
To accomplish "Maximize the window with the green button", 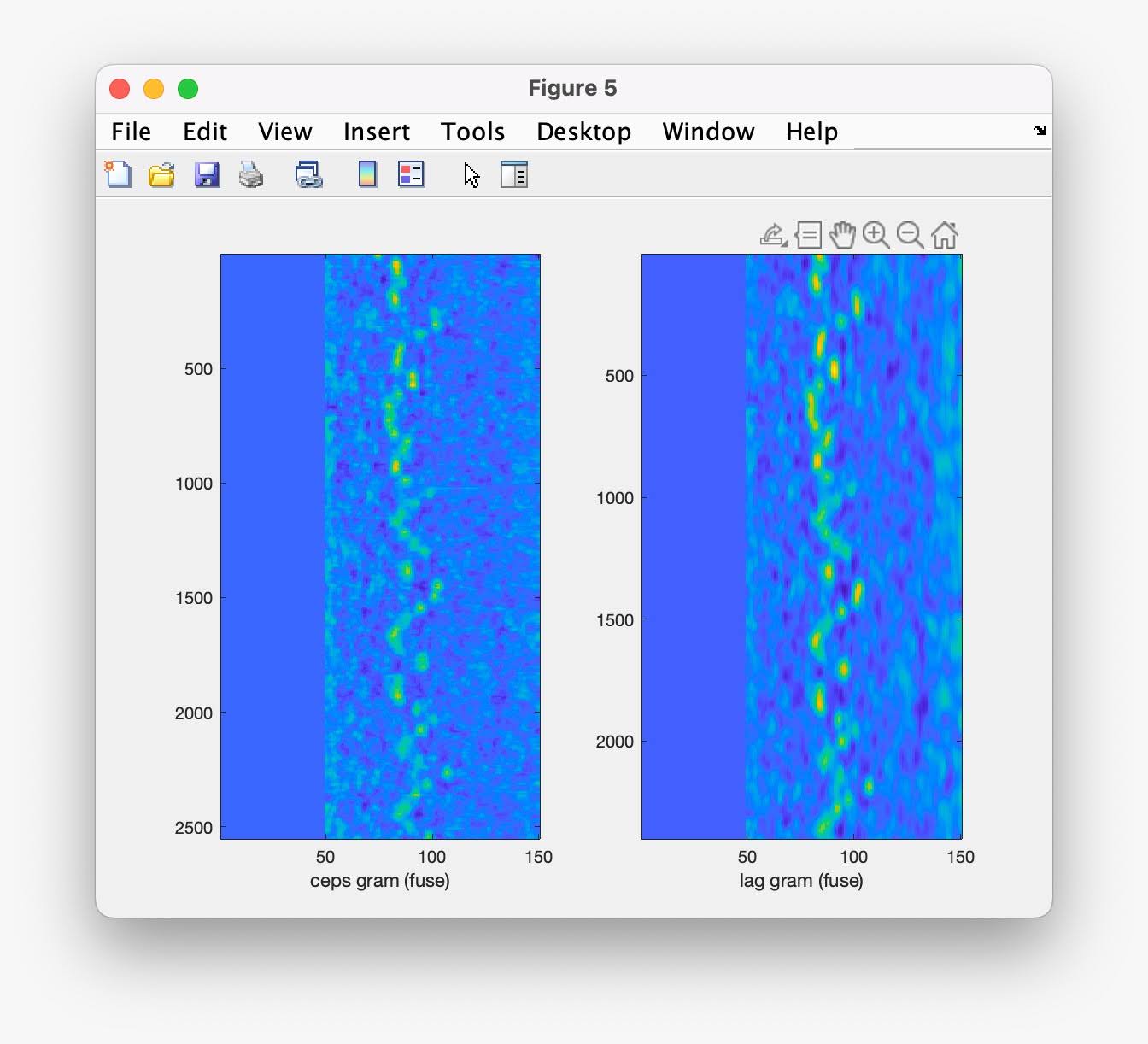I will (x=188, y=89).
